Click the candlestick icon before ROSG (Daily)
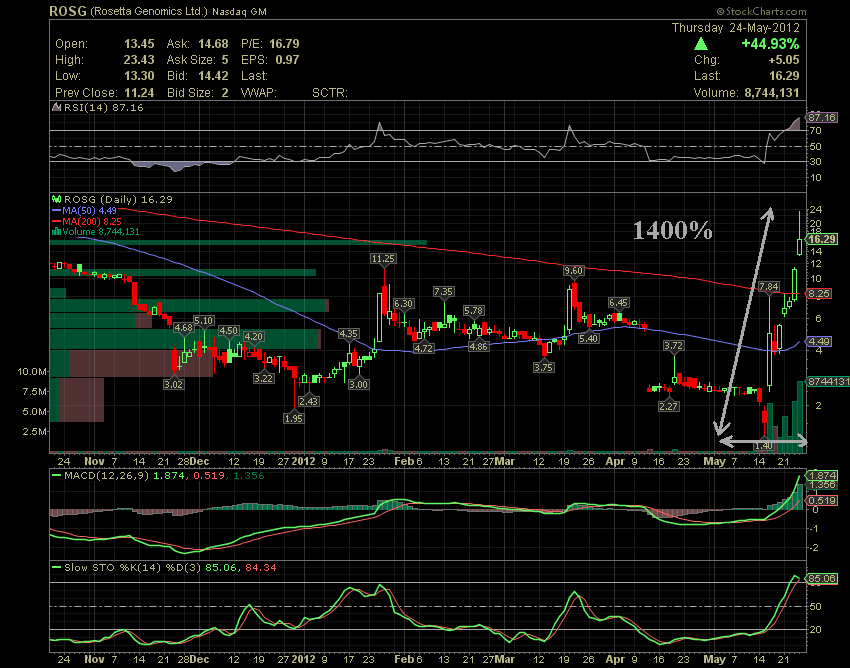 [56, 200]
